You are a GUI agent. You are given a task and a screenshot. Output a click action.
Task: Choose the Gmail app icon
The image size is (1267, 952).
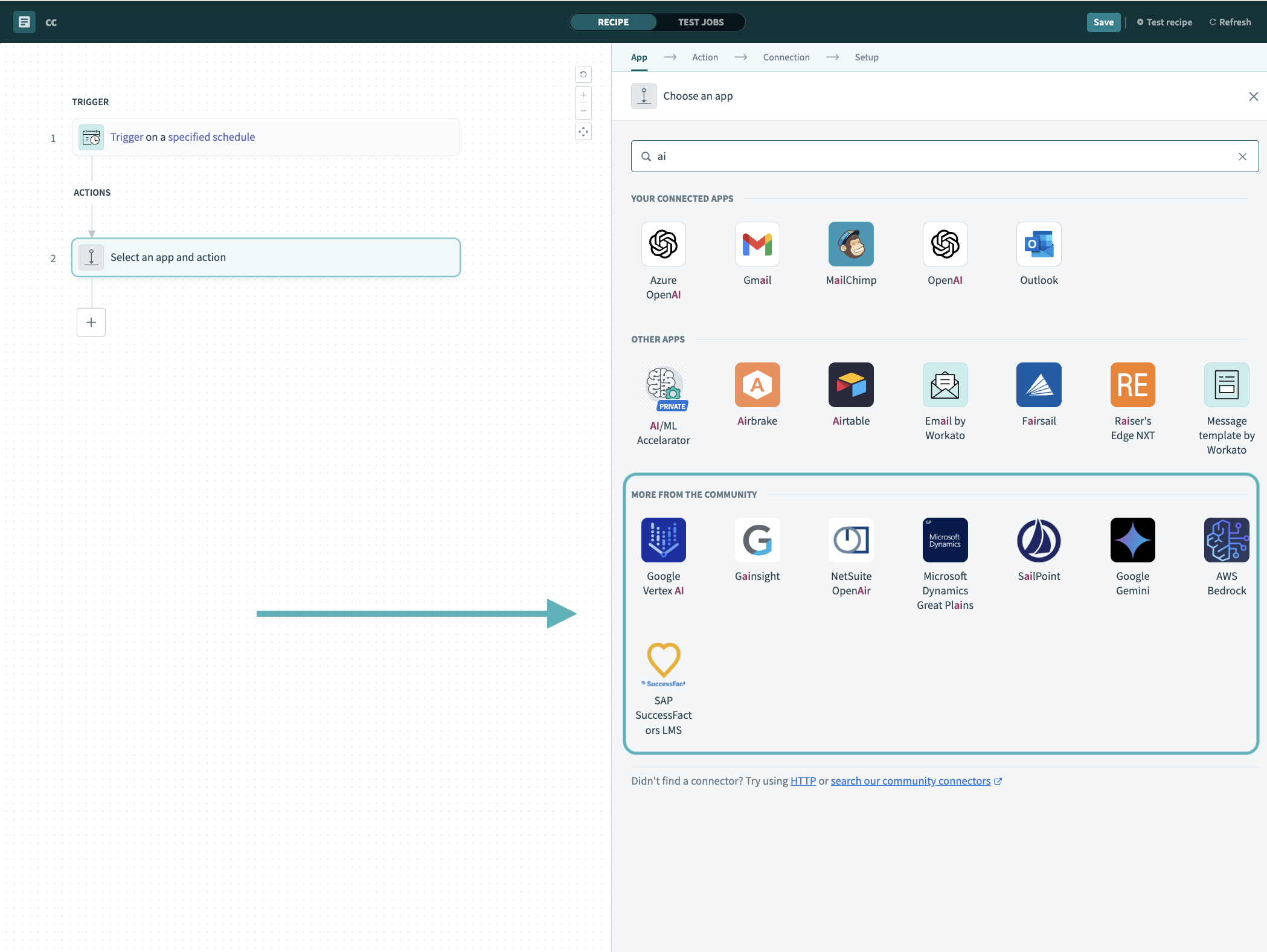click(x=757, y=245)
